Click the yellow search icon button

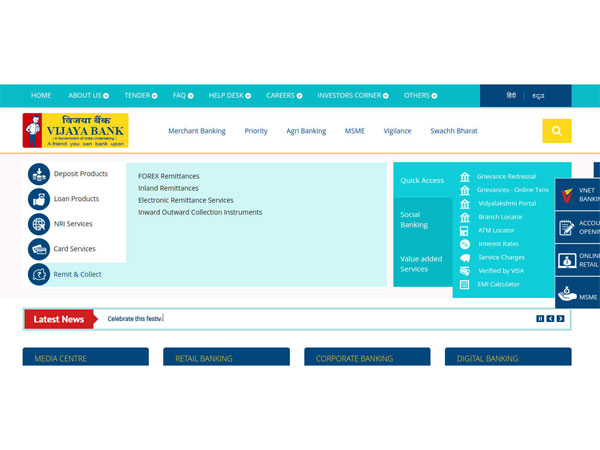tap(556, 131)
